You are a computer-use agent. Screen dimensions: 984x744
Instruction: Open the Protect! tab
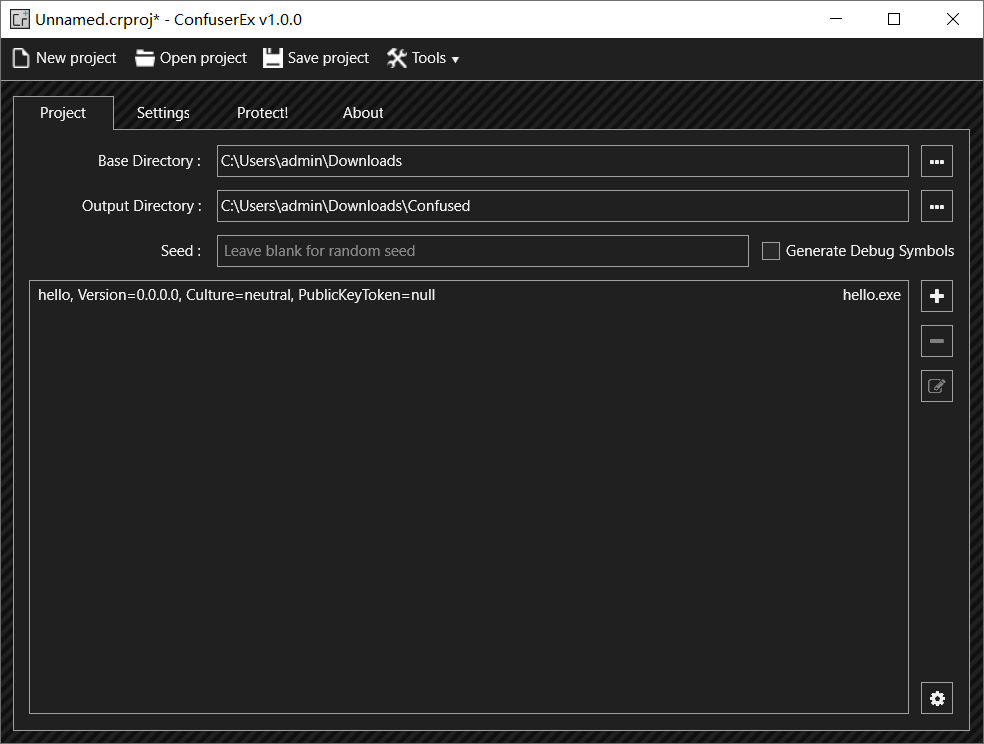coord(262,113)
